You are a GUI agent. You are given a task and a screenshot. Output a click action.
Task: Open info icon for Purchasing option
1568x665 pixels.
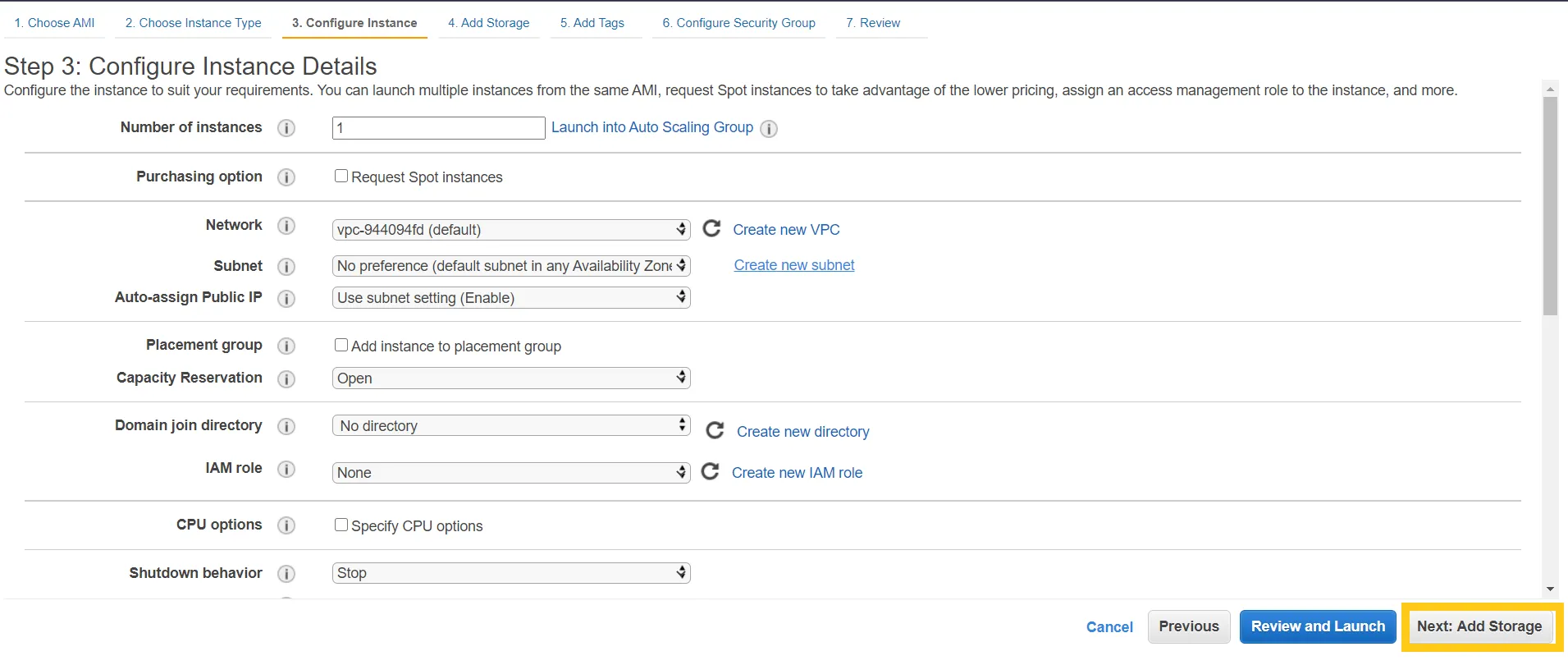coord(286,177)
